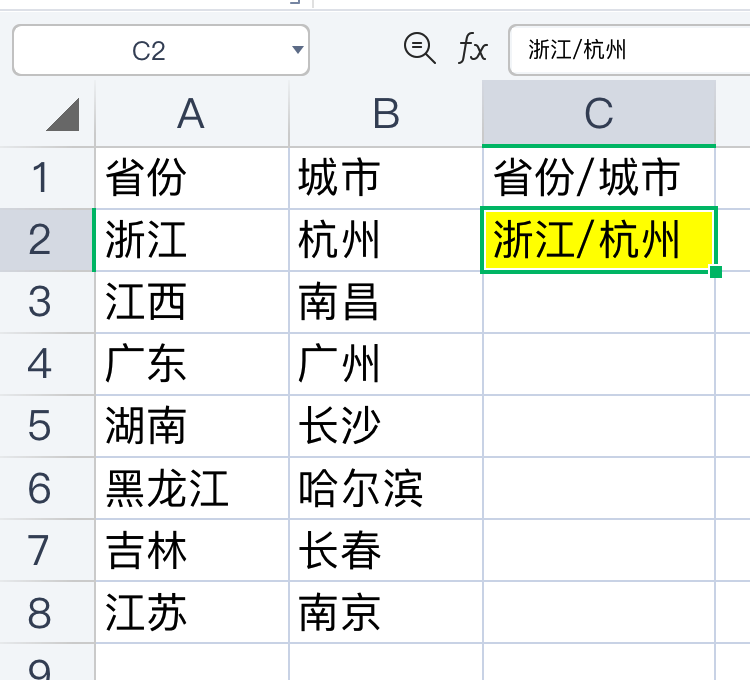
Task: Select empty cell C7 beside 长春
Action: tap(599, 550)
